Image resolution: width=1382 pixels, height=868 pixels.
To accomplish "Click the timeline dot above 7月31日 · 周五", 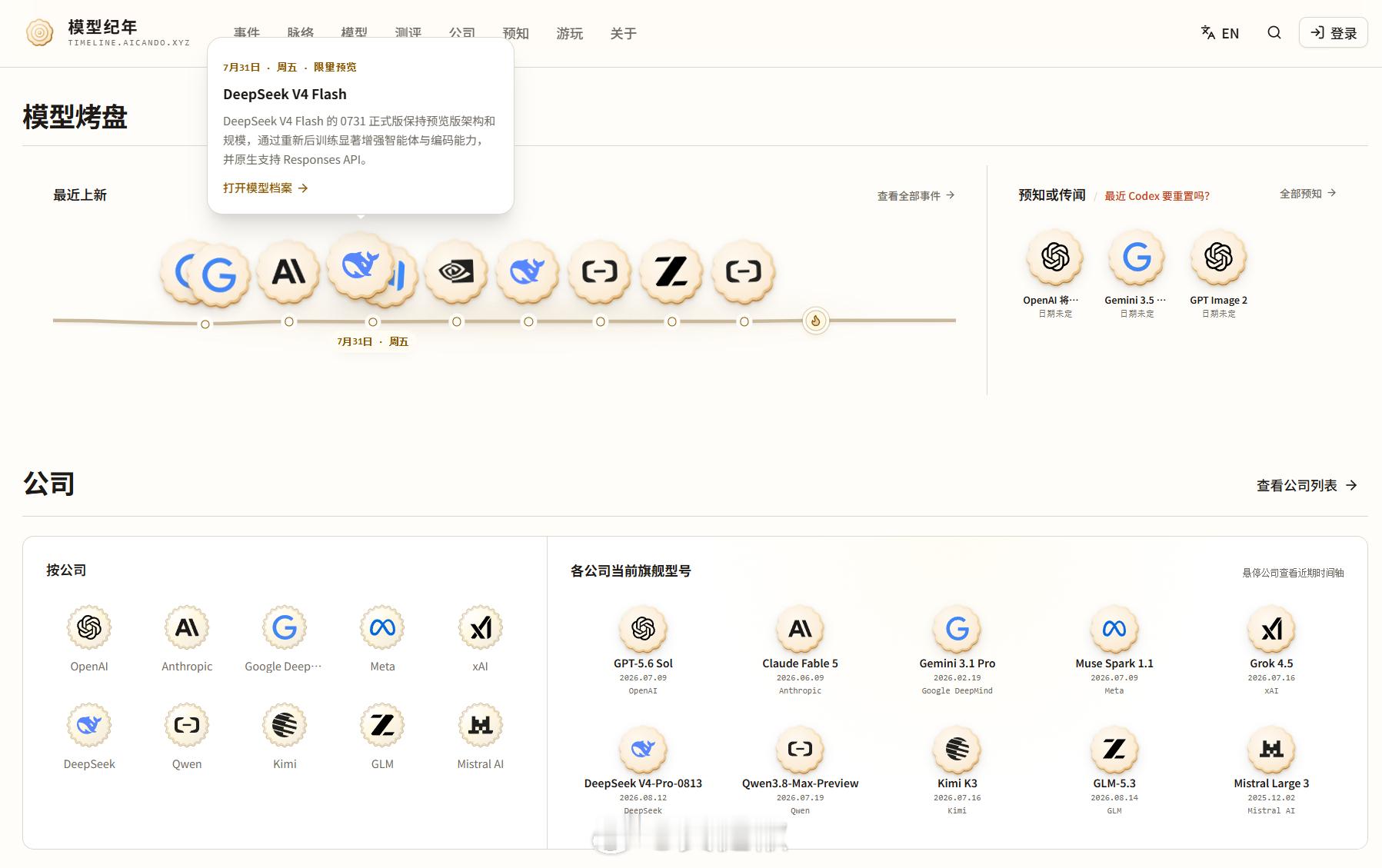I will click(373, 322).
